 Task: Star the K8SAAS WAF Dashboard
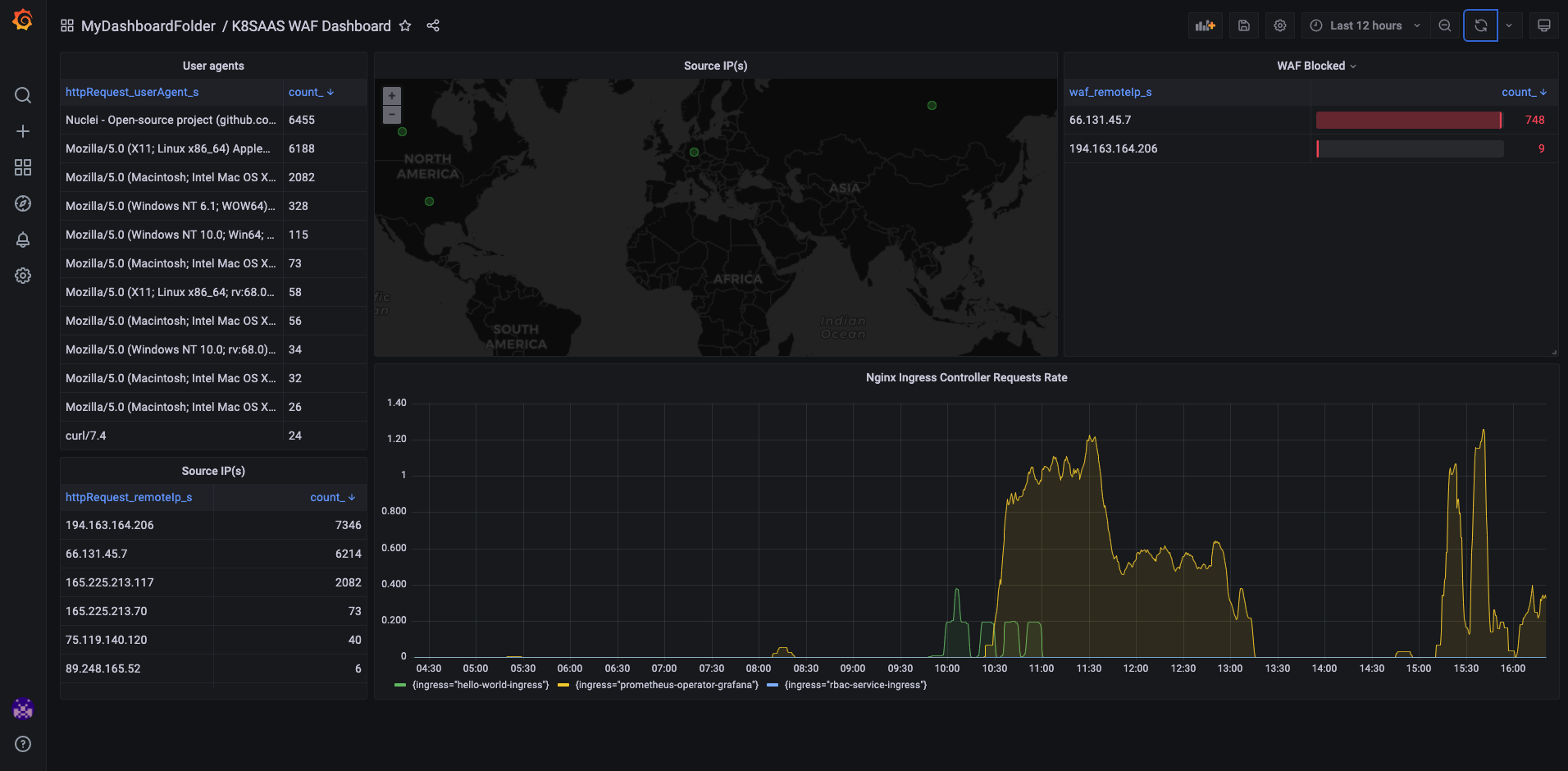[x=405, y=25]
